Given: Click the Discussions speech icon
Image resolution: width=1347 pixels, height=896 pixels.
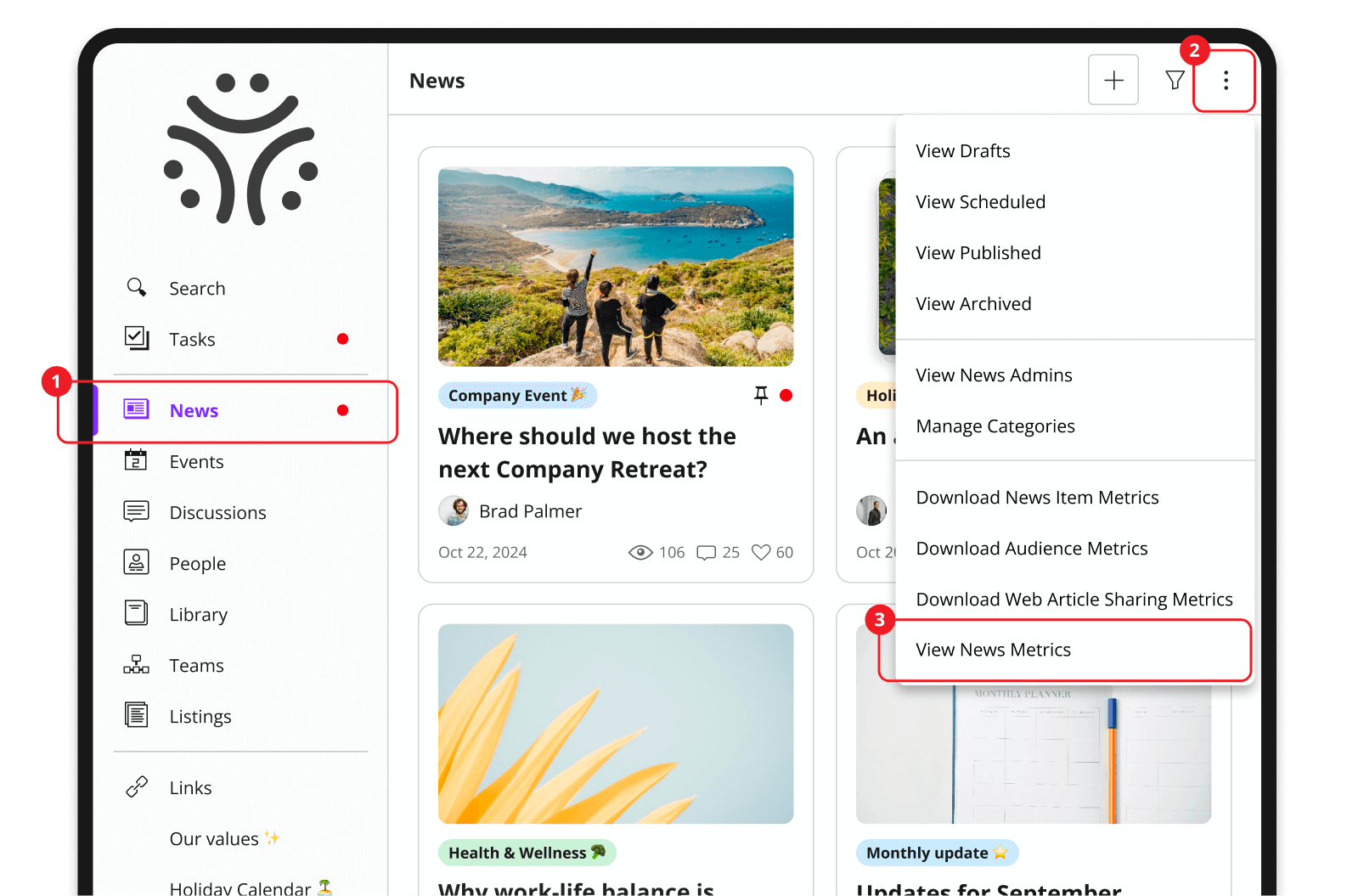Looking at the screenshot, I should (x=136, y=511).
